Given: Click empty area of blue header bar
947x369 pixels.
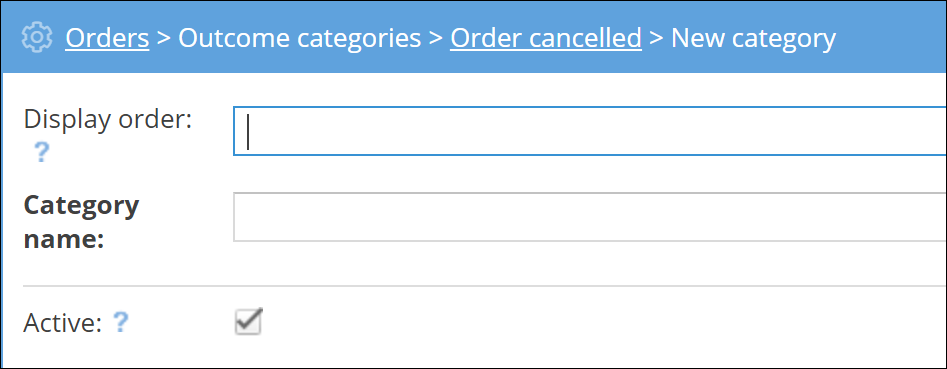Looking at the screenshot, I should click(x=891, y=37).
